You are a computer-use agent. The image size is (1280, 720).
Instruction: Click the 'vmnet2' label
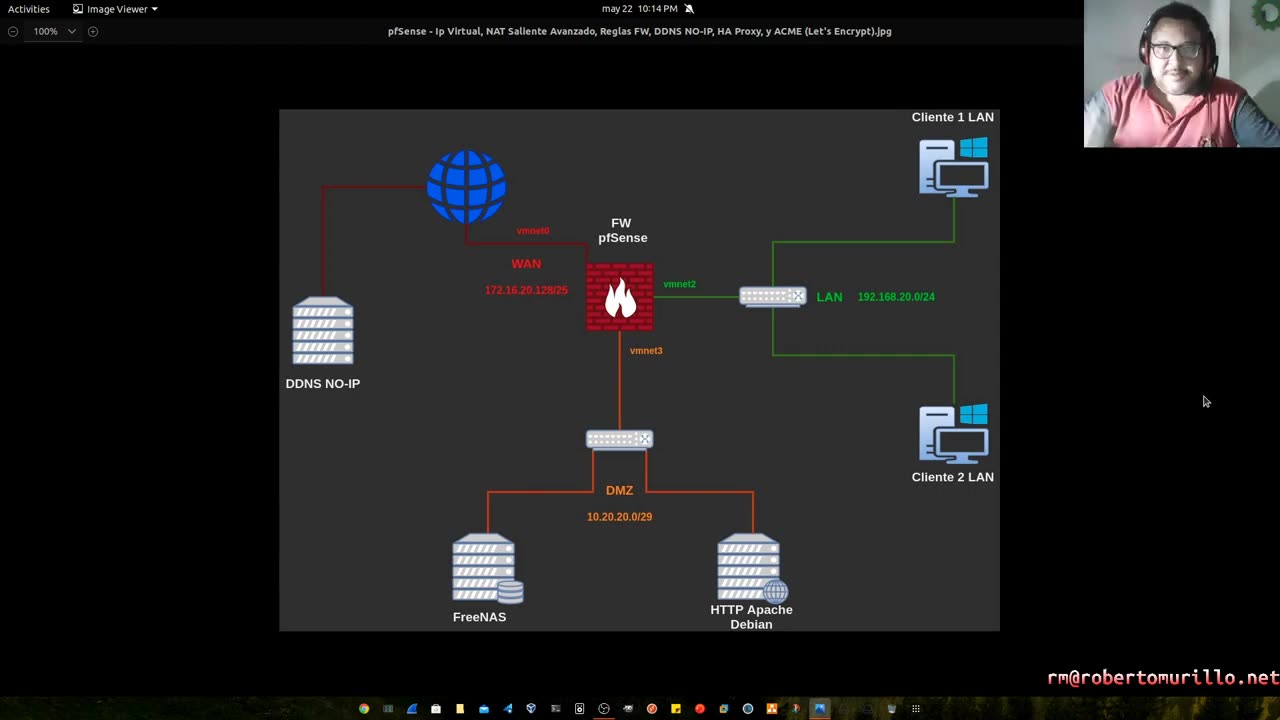tap(679, 284)
